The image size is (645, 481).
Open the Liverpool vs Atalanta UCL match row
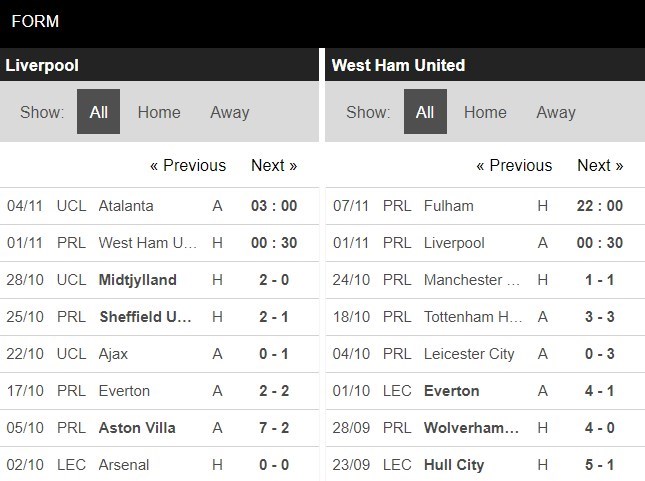159,206
